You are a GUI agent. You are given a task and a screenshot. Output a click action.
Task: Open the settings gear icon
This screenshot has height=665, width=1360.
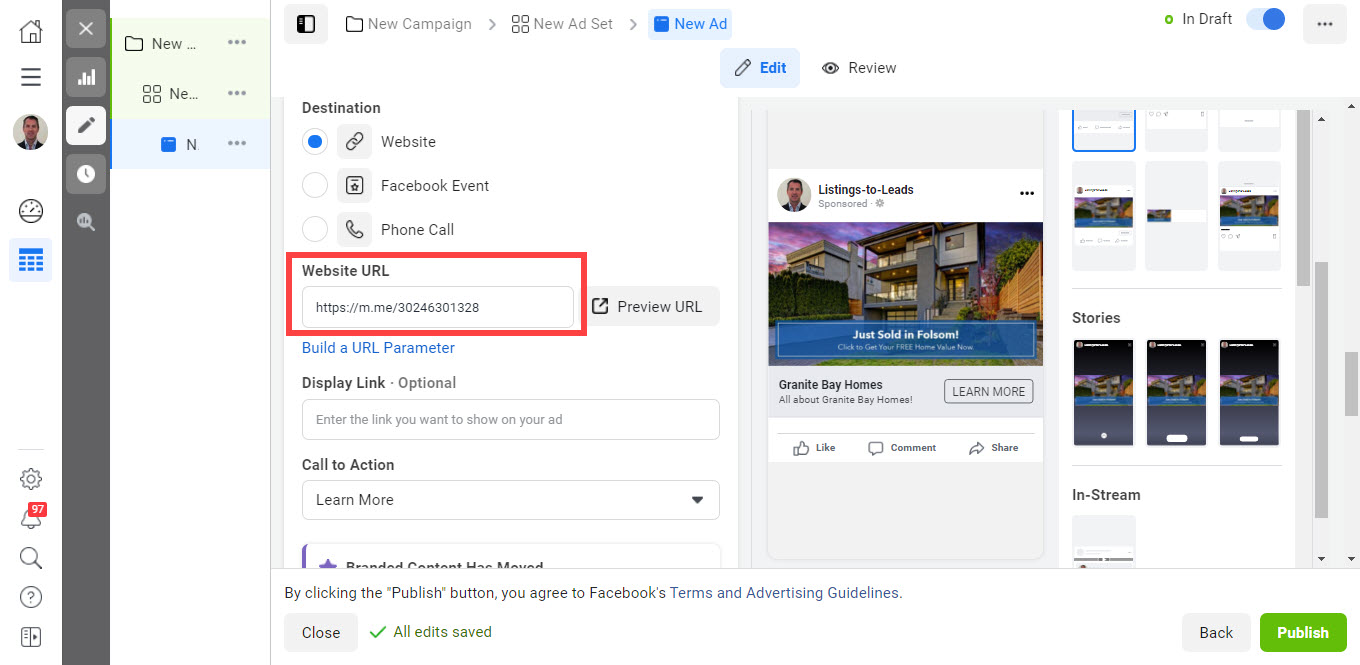(x=31, y=478)
